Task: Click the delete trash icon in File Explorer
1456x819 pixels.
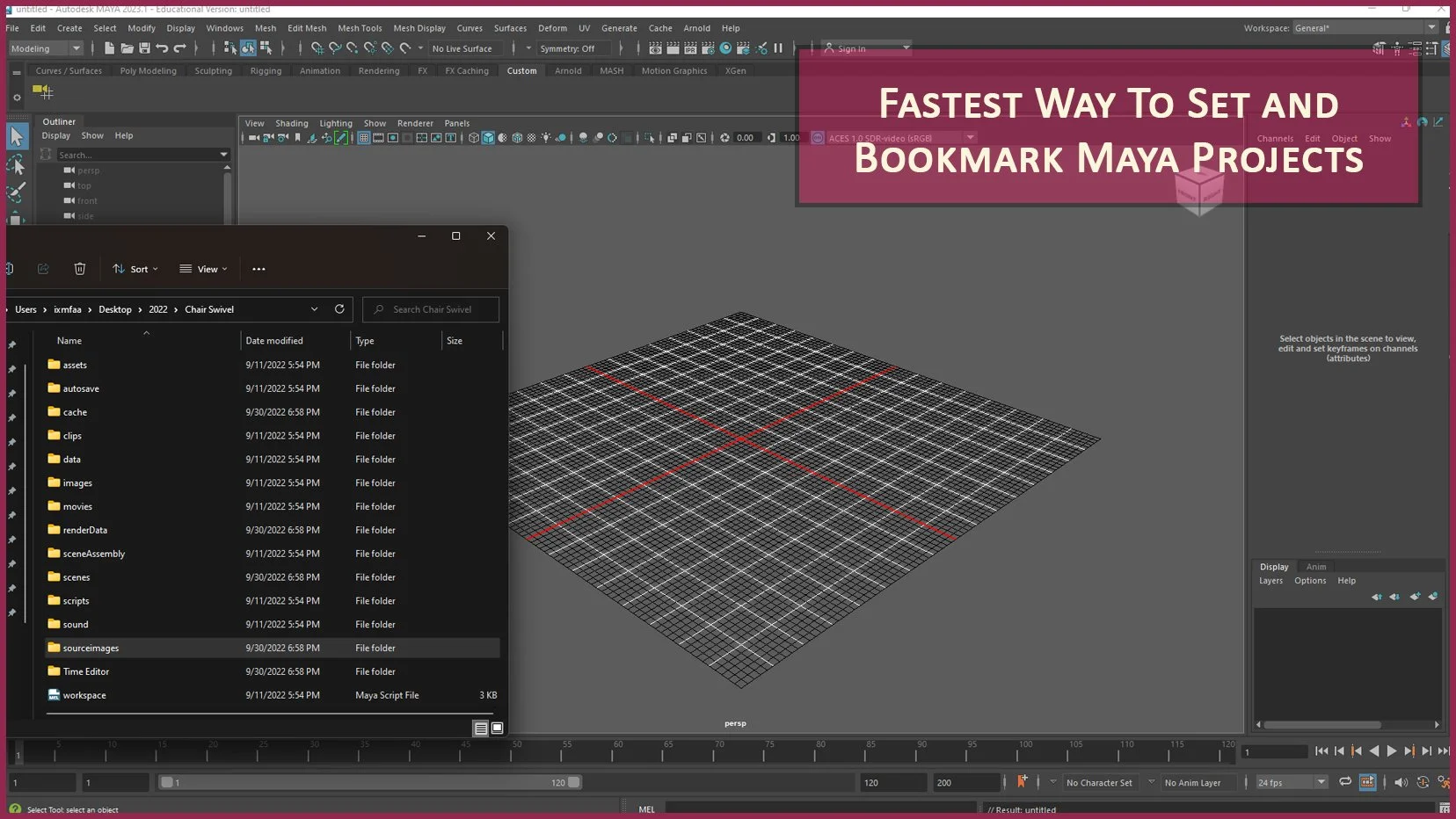Action: tap(80, 269)
